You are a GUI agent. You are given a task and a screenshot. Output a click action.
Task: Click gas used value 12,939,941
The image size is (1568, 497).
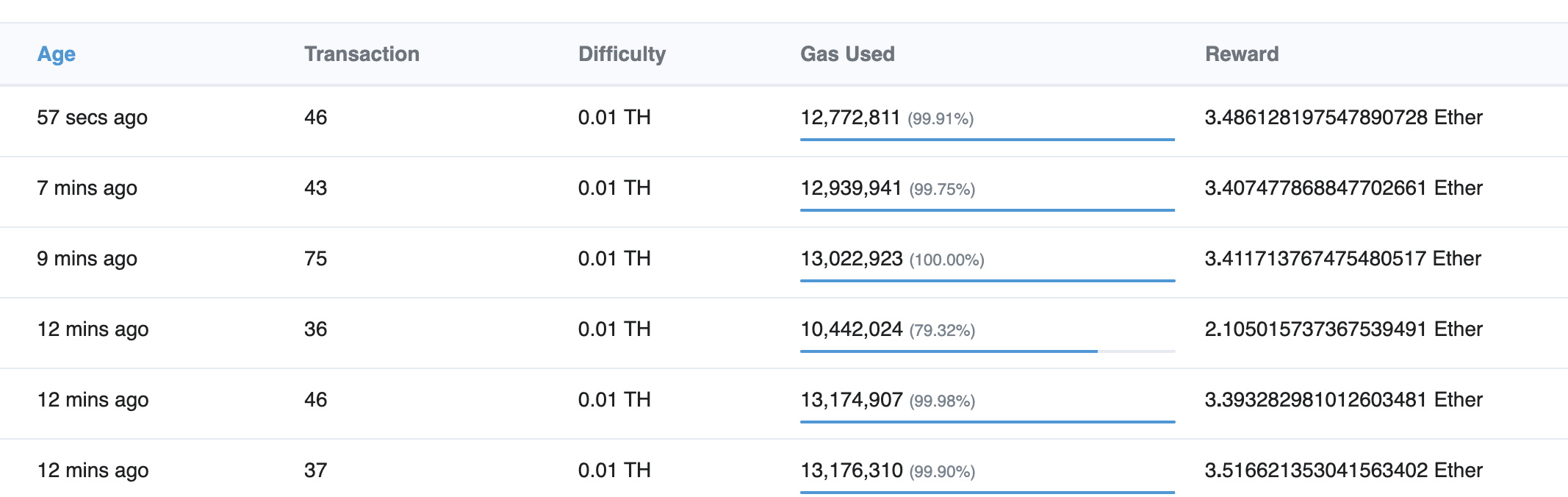tap(851, 188)
